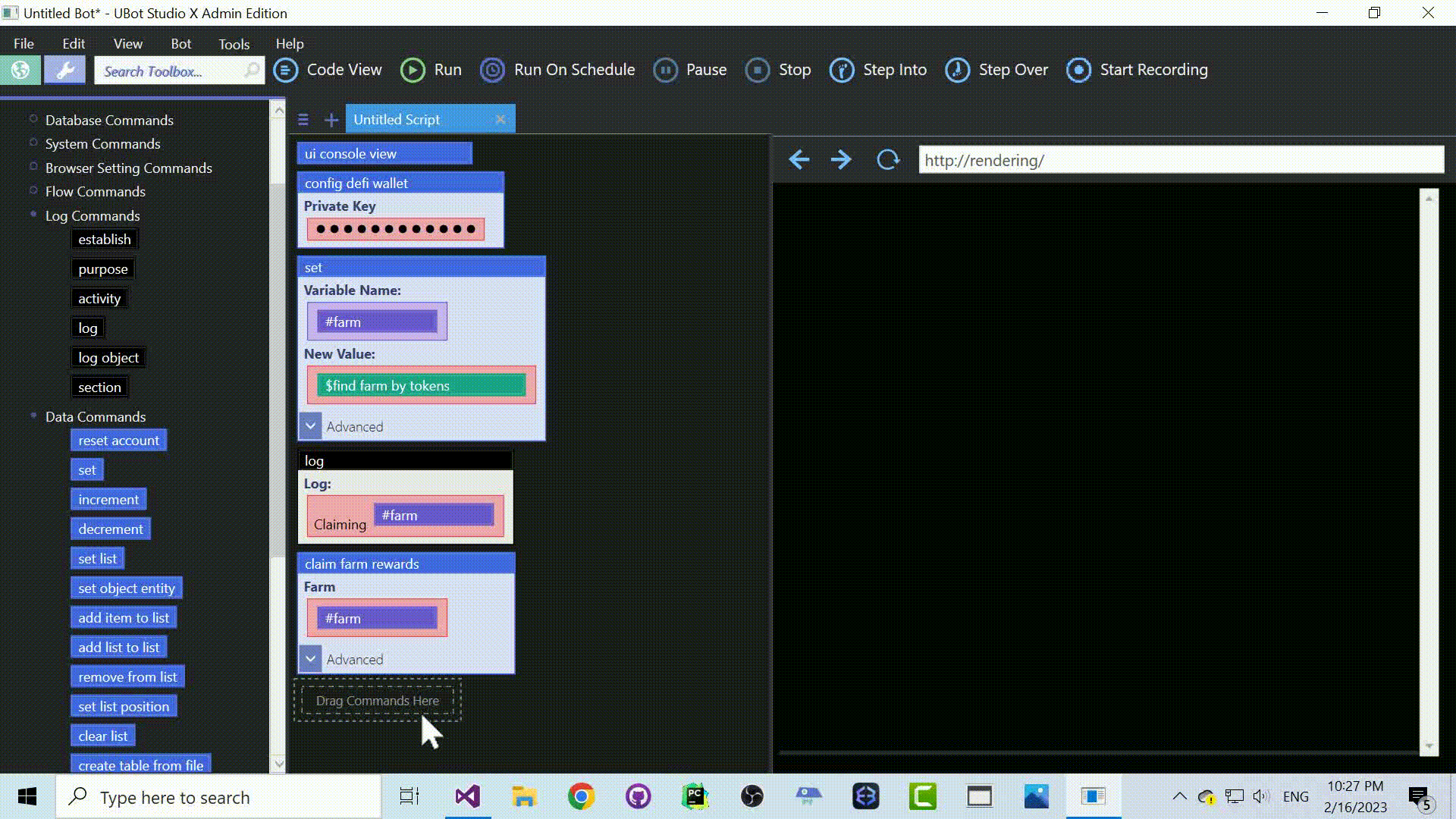
Task: Open the script tabs list menu icon
Action: 303,120
